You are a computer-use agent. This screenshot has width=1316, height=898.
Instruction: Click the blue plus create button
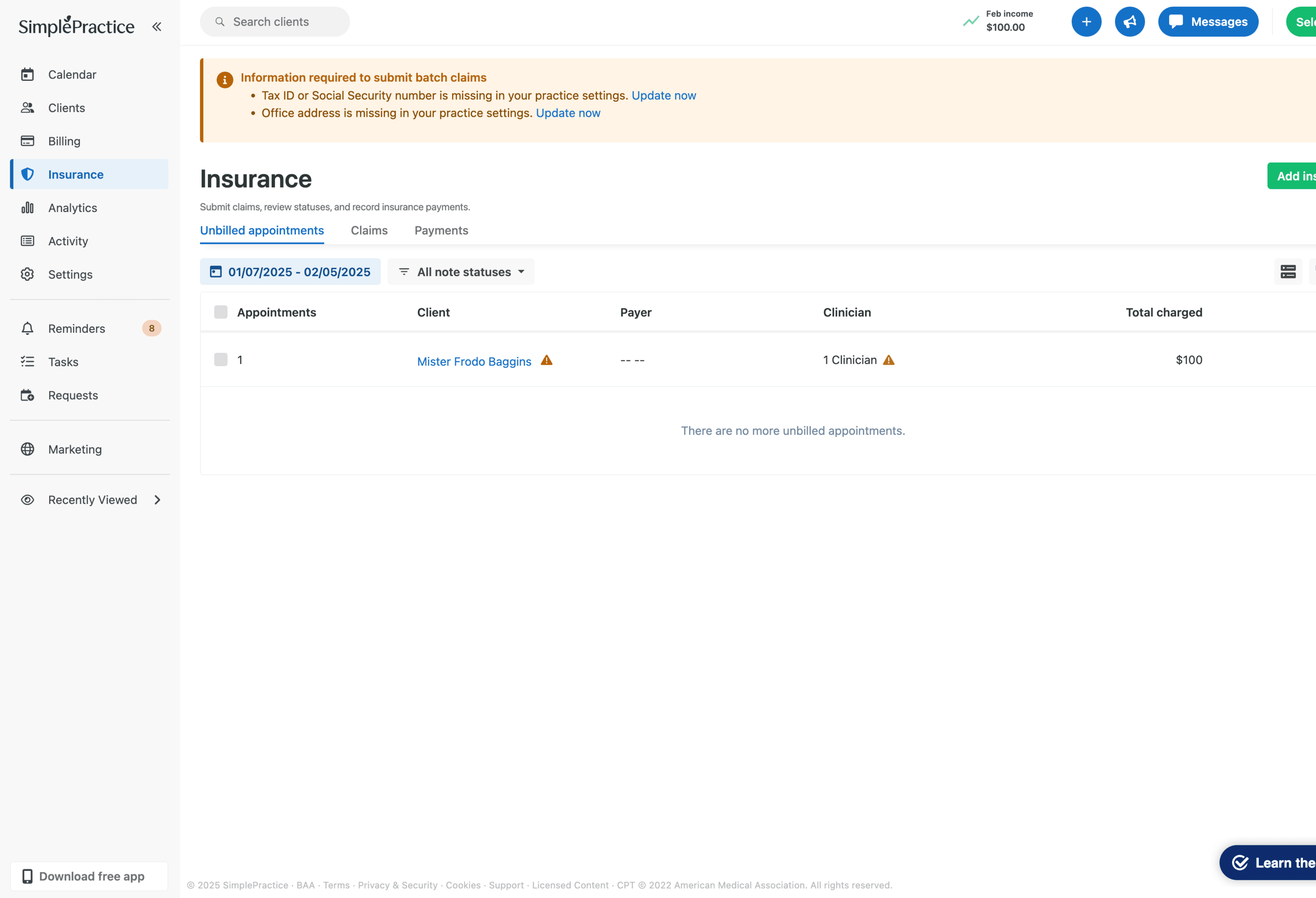(1086, 21)
